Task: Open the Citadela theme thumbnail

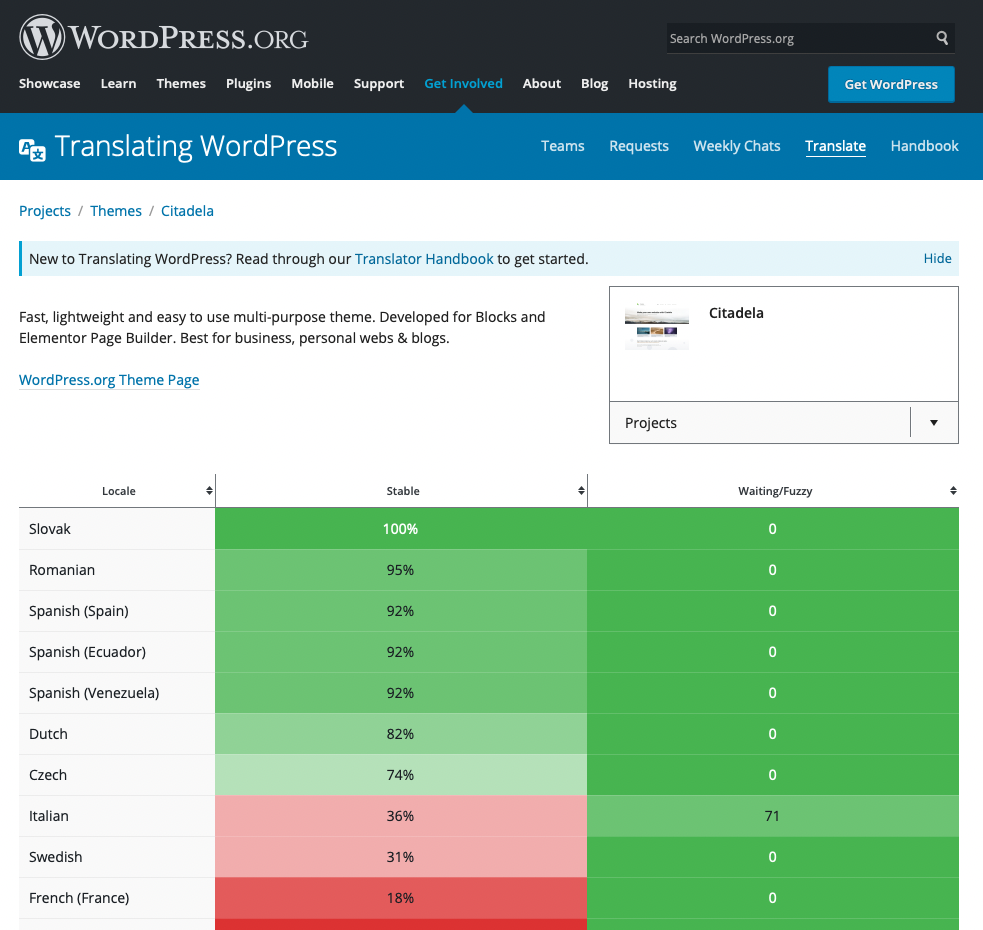Action: coord(657,328)
